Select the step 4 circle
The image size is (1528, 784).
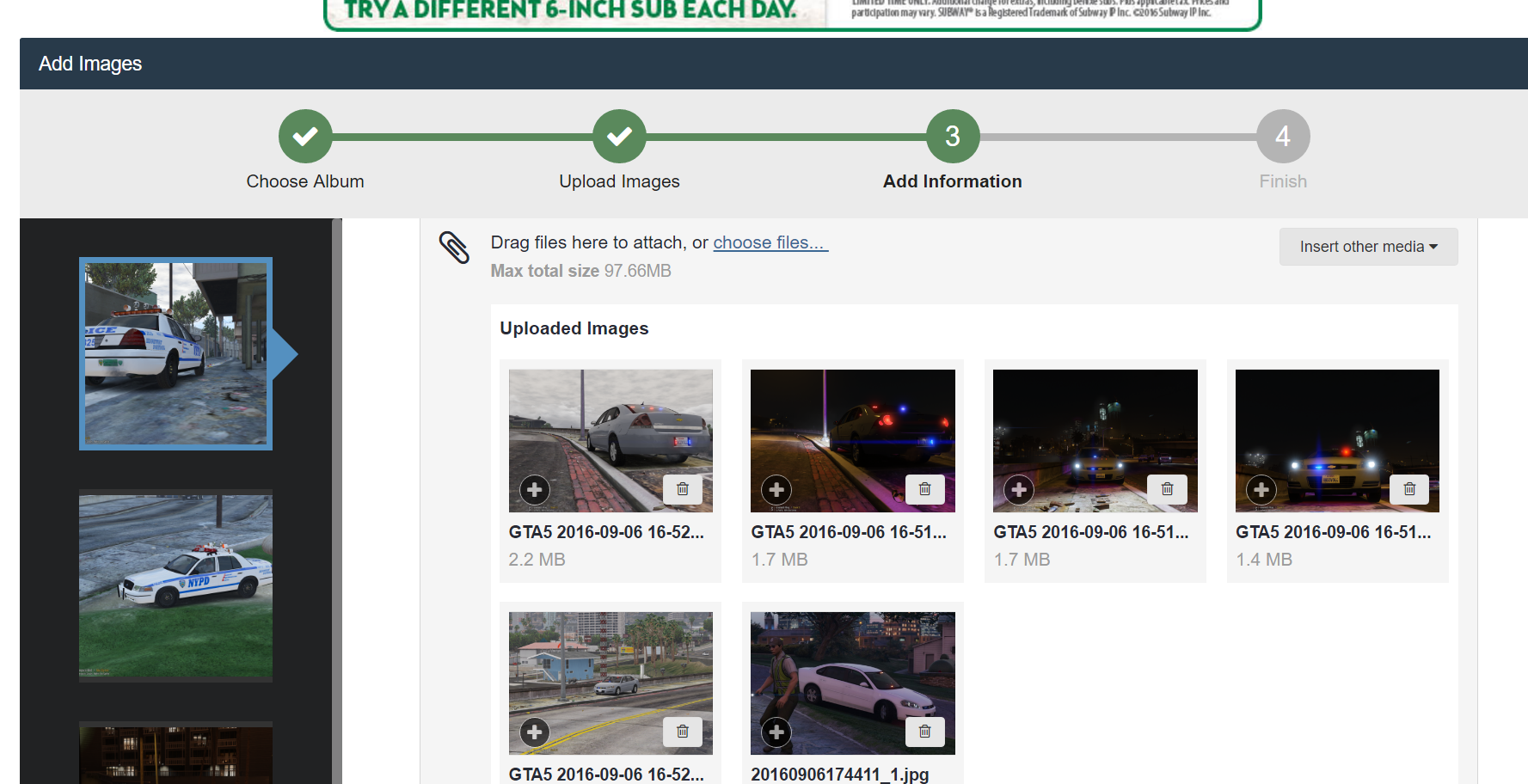coord(1283,136)
